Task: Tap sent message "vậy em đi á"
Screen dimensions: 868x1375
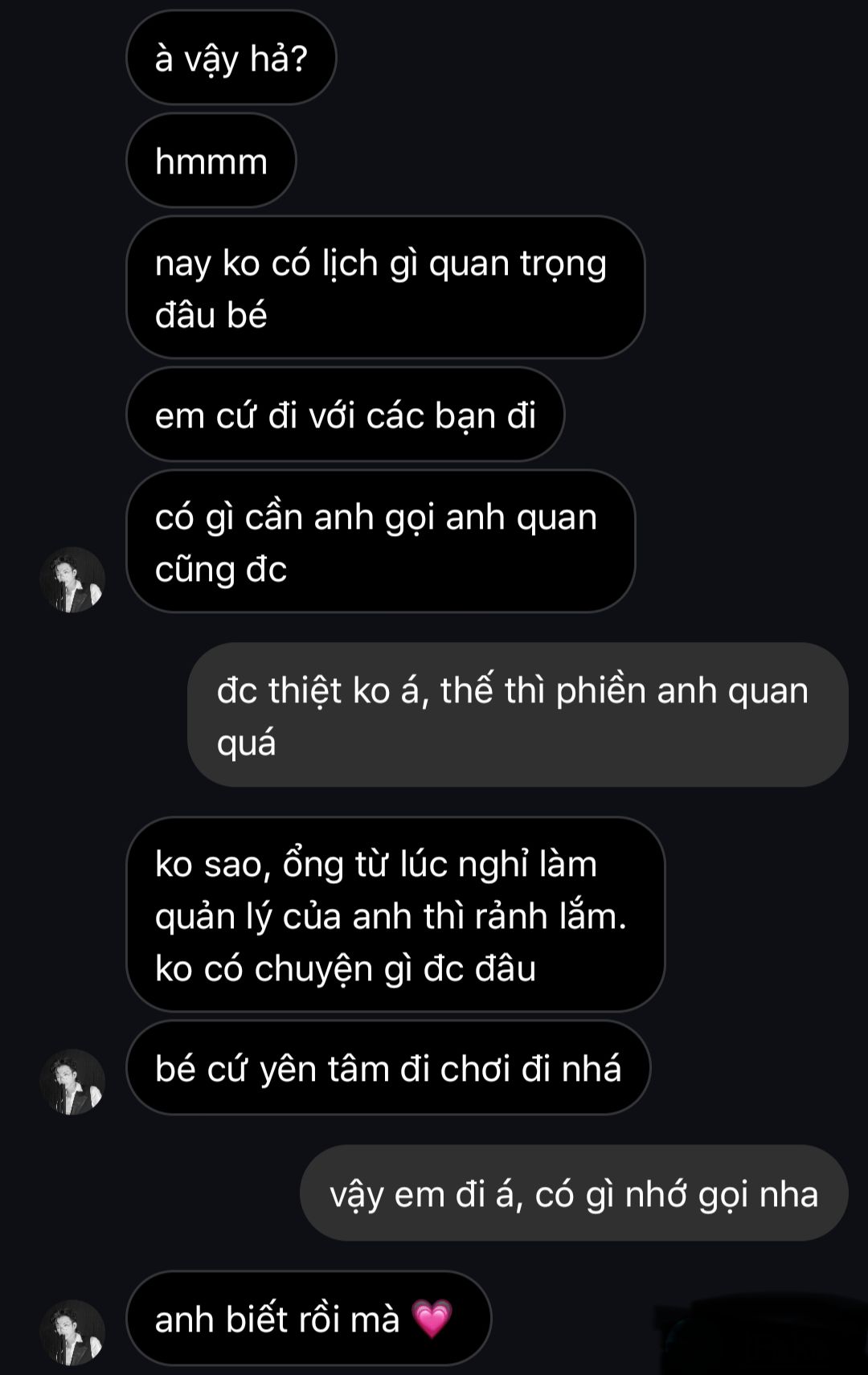Action: pos(574,1193)
